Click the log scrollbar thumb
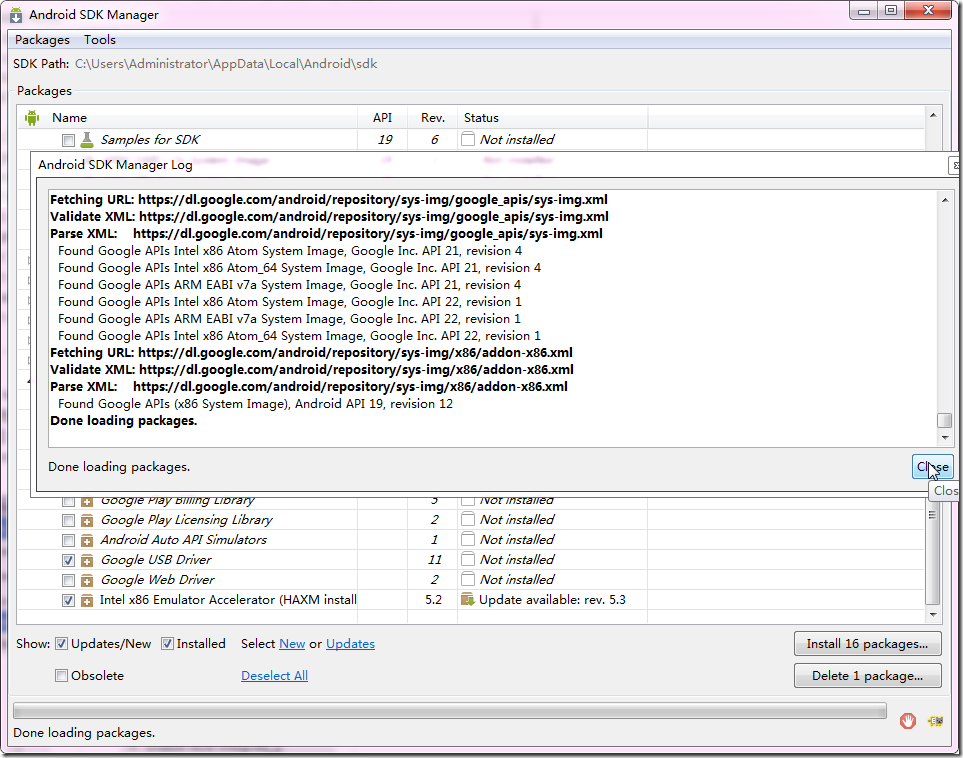This screenshot has width=963, height=758. (x=945, y=420)
